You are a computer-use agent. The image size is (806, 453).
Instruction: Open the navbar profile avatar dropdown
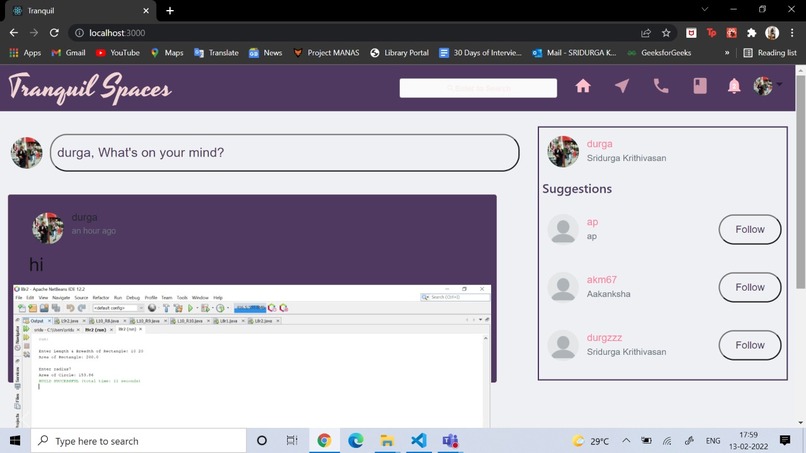click(x=767, y=86)
